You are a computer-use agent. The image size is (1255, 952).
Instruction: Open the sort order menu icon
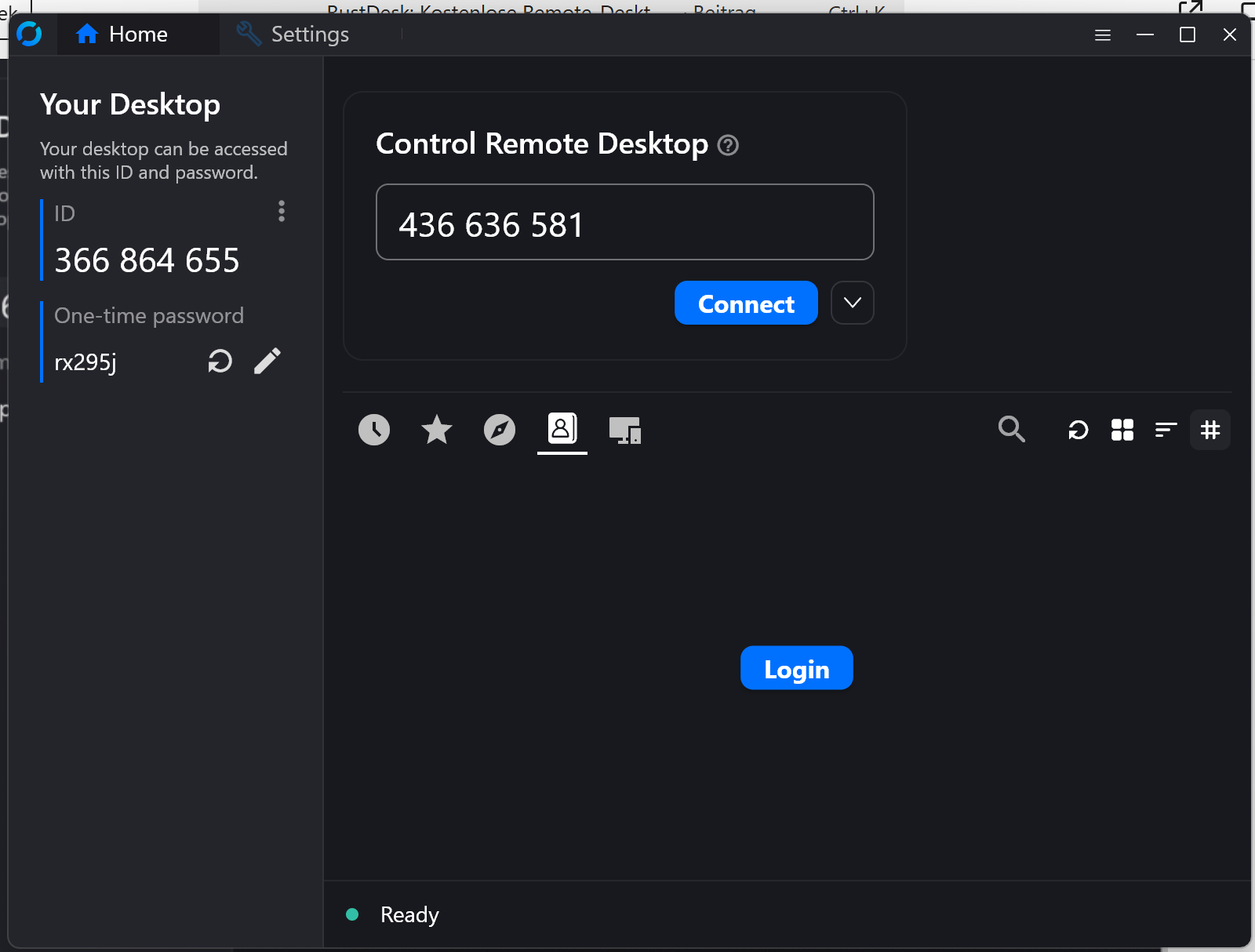[1166, 430]
